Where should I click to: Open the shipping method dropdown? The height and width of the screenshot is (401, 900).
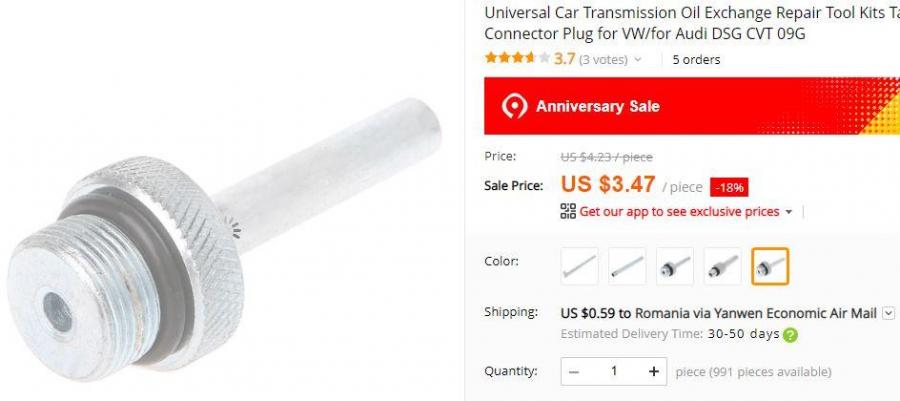pyautogui.click(x=889, y=313)
